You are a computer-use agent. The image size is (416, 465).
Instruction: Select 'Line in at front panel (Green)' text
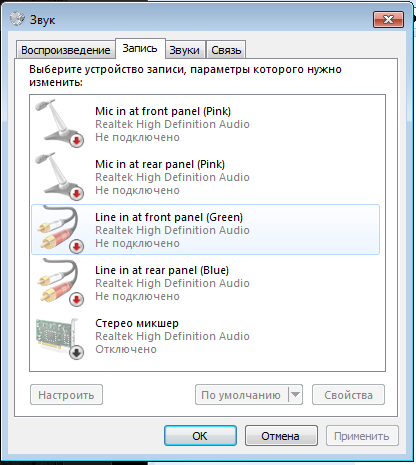point(169,217)
